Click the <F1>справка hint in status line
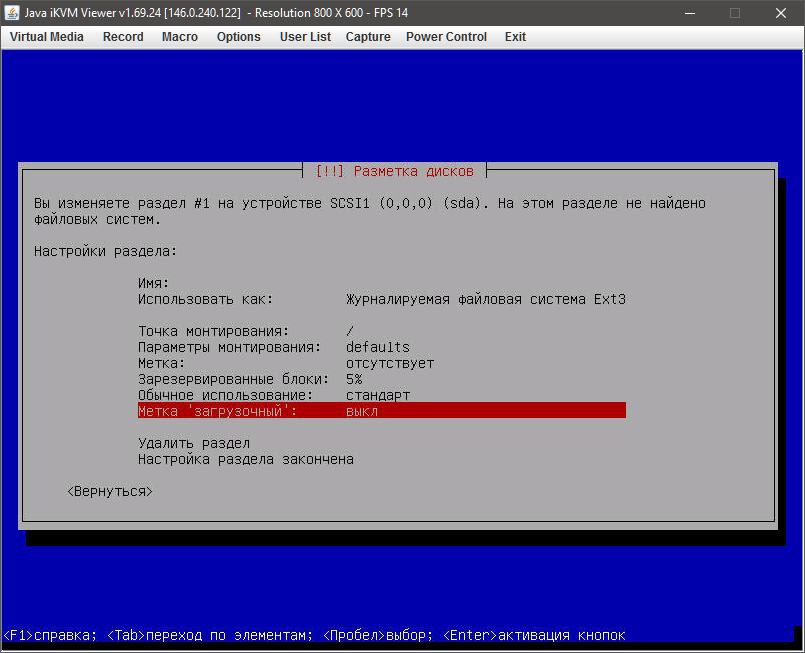Screen dimensions: 805x653 [50, 636]
